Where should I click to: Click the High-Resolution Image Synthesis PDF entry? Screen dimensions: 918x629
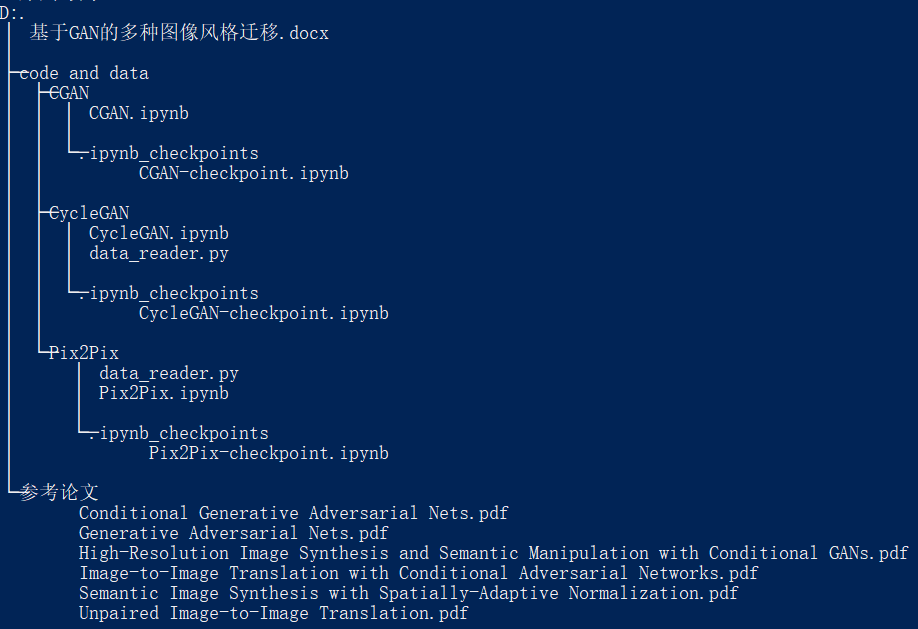click(x=493, y=553)
